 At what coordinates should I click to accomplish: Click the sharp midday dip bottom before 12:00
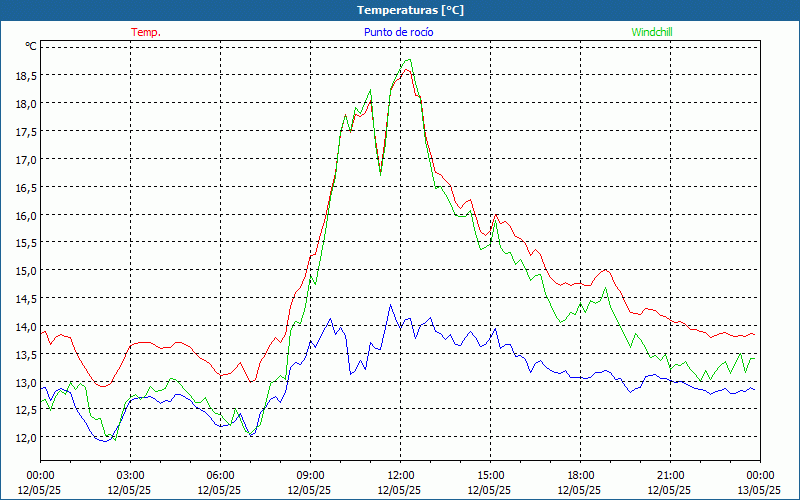click(380, 174)
